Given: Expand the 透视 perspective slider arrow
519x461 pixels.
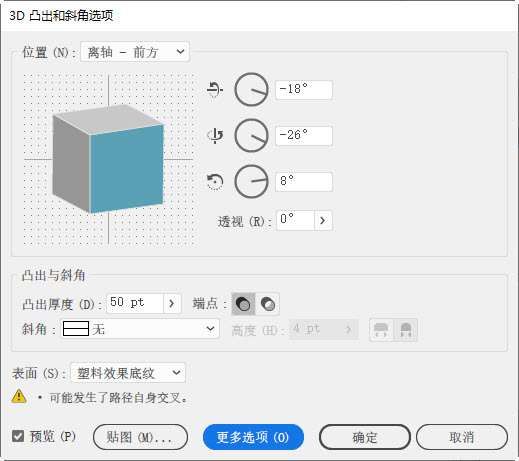Looking at the screenshot, I should click(323, 220).
